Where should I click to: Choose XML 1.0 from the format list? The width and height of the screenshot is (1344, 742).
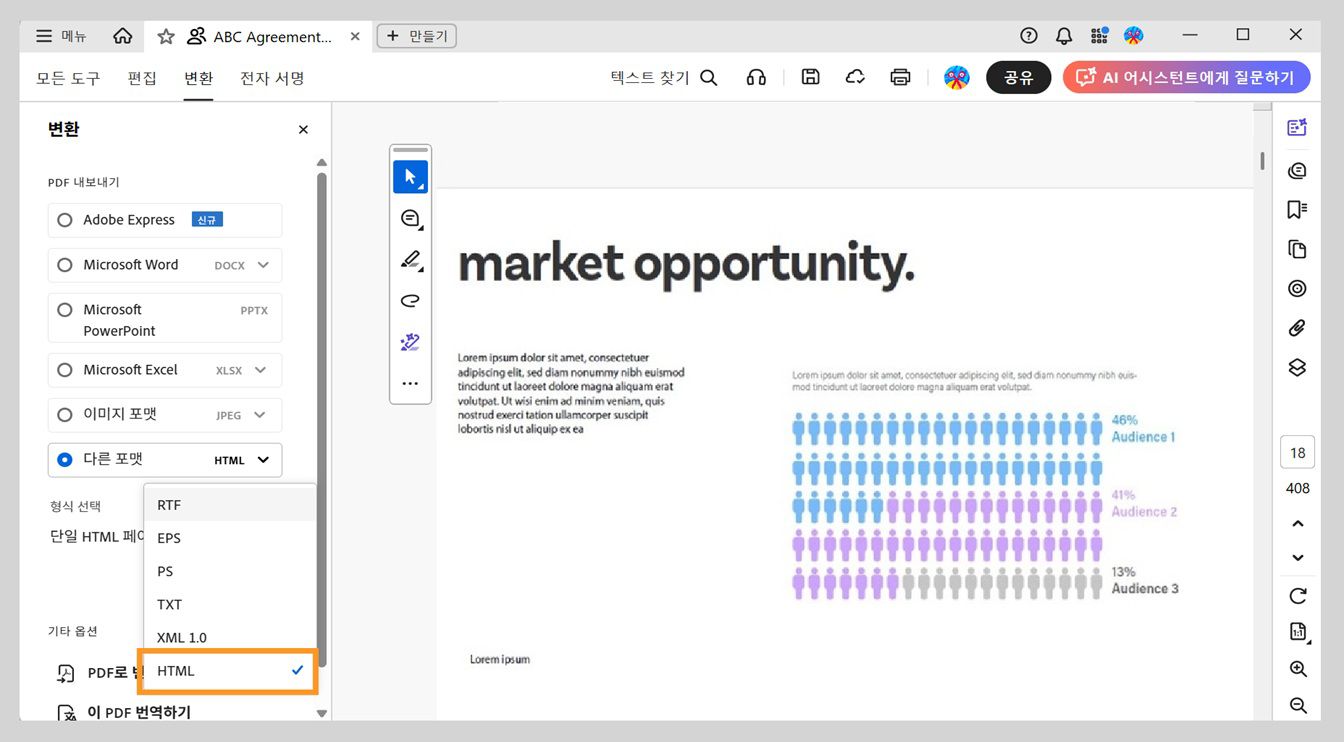coord(230,637)
